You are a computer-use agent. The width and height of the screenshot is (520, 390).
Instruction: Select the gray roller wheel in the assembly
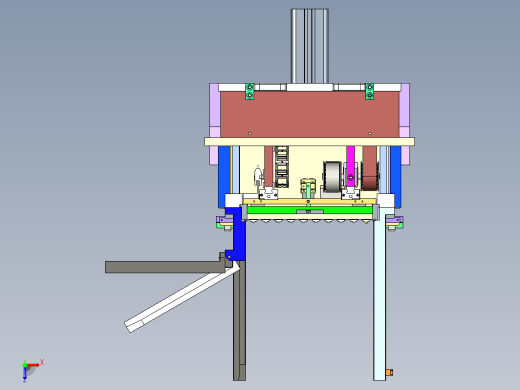(x=332, y=177)
